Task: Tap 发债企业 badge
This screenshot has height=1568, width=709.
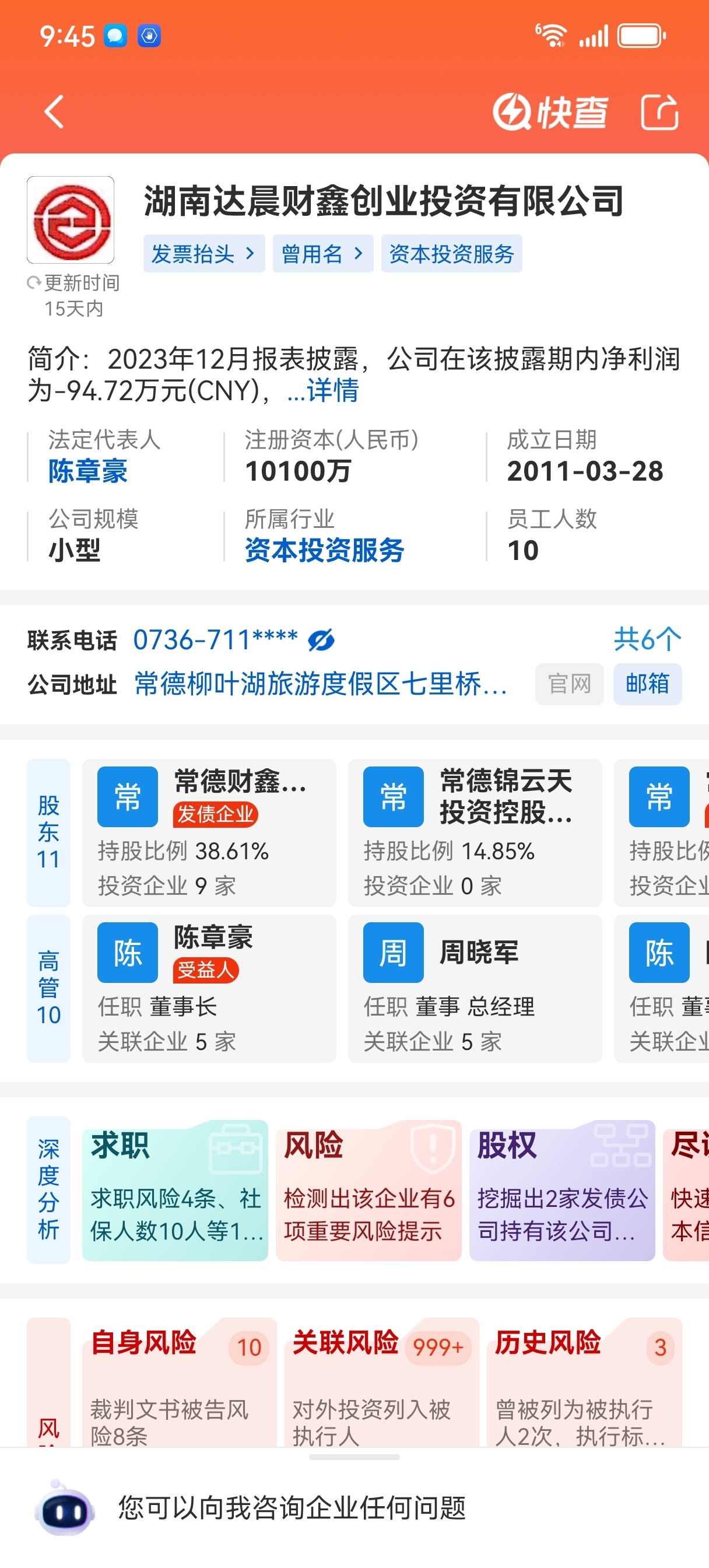Action: click(215, 814)
